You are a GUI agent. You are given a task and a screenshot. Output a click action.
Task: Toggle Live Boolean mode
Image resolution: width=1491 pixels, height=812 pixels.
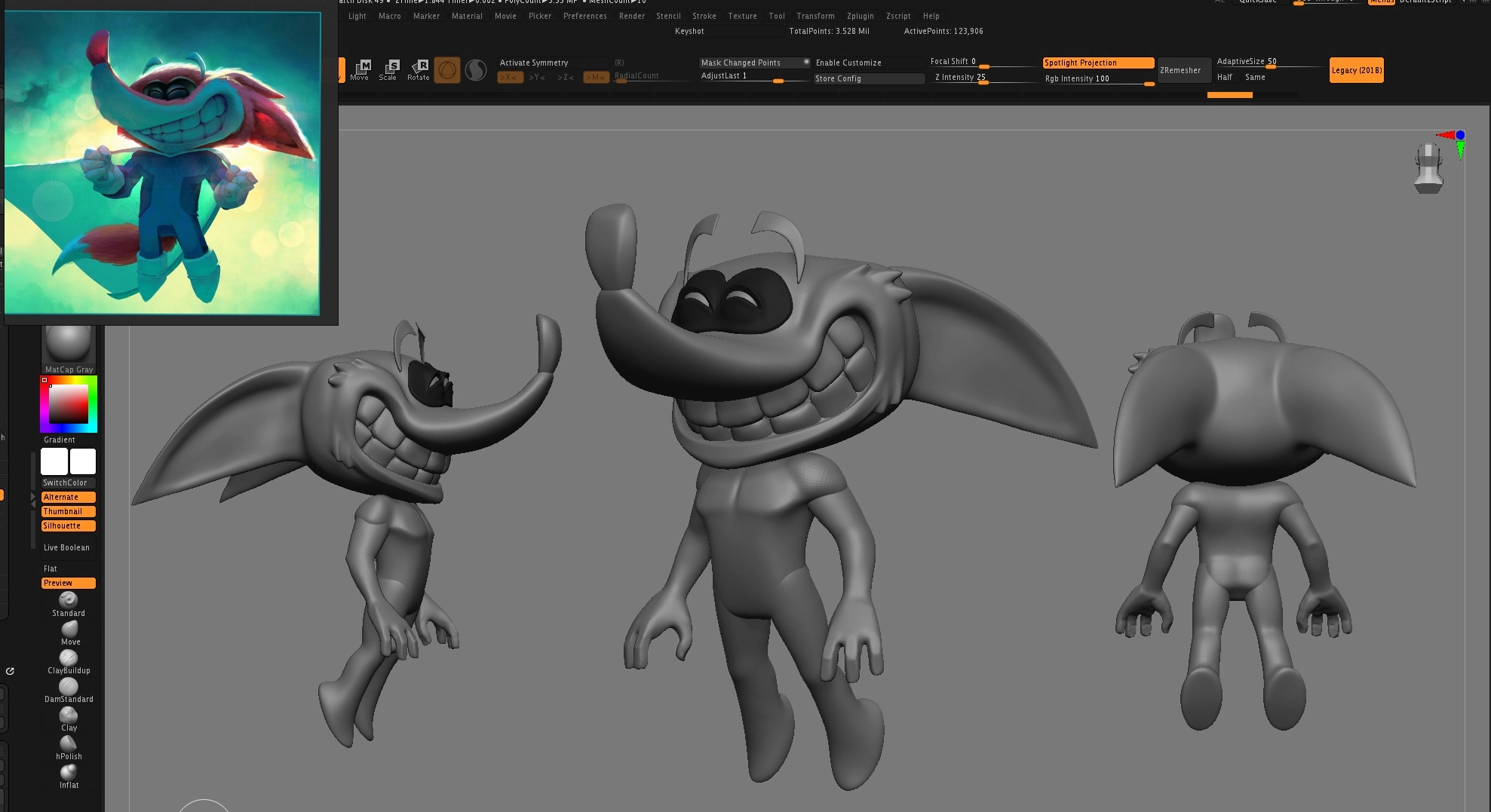(67, 547)
